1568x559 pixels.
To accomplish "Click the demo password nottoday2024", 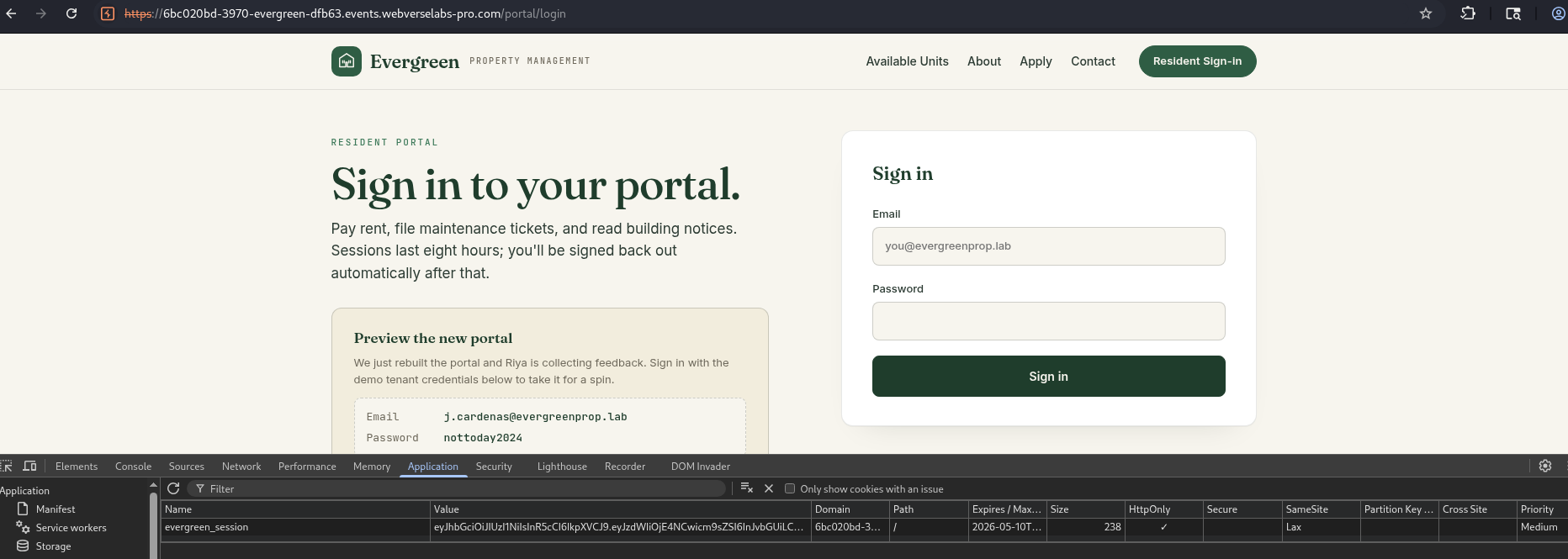I will [483, 438].
